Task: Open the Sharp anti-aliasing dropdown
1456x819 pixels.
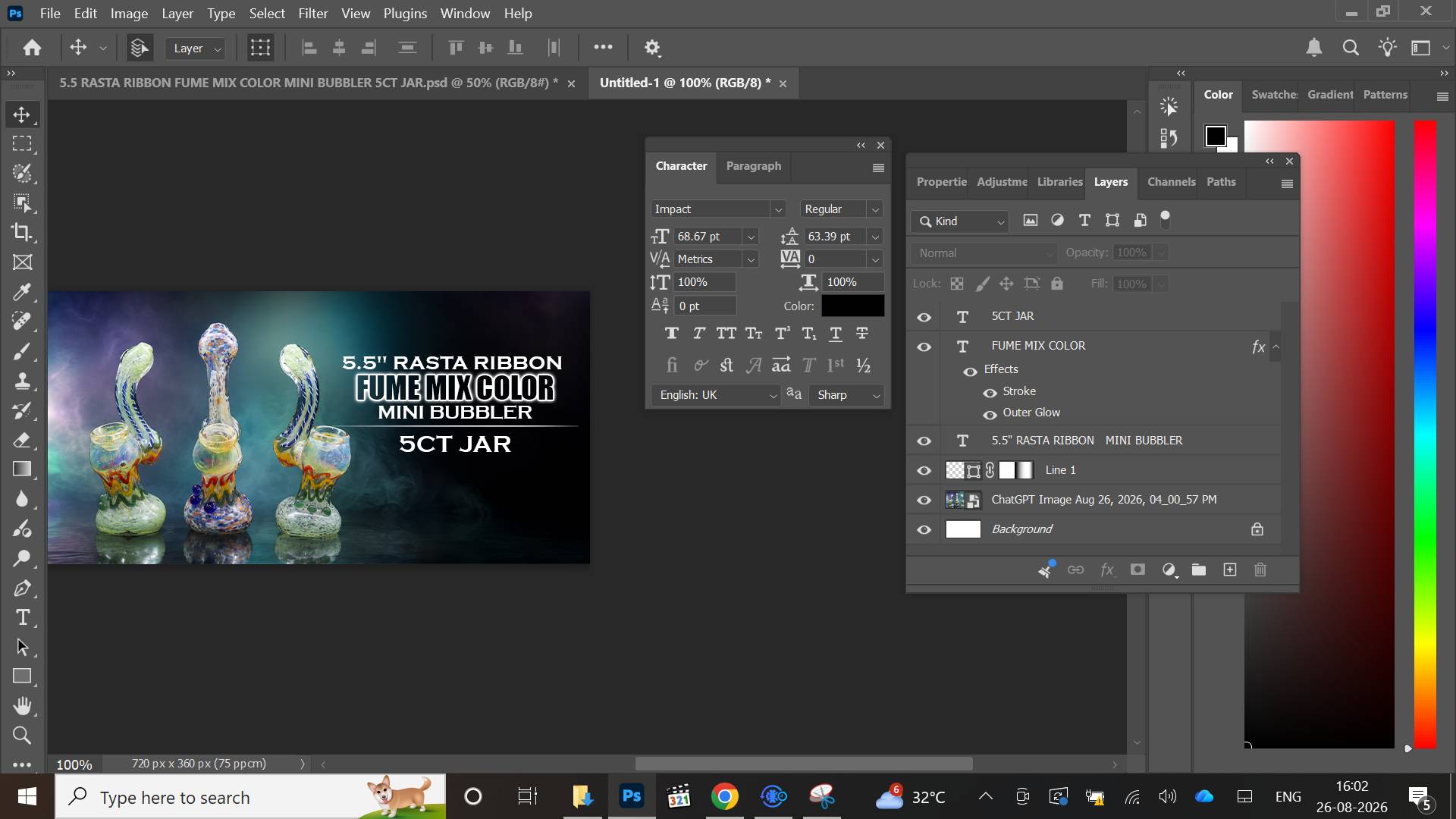Action: click(876, 395)
